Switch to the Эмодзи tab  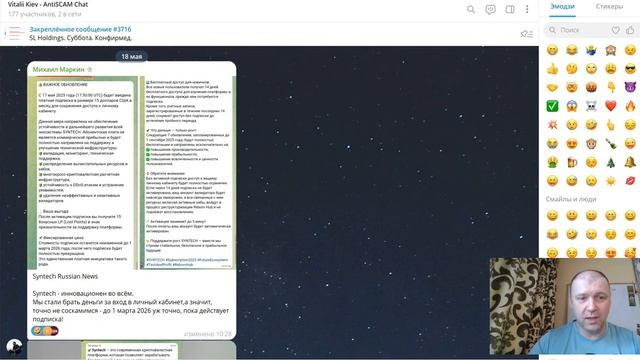click(562, 7)
